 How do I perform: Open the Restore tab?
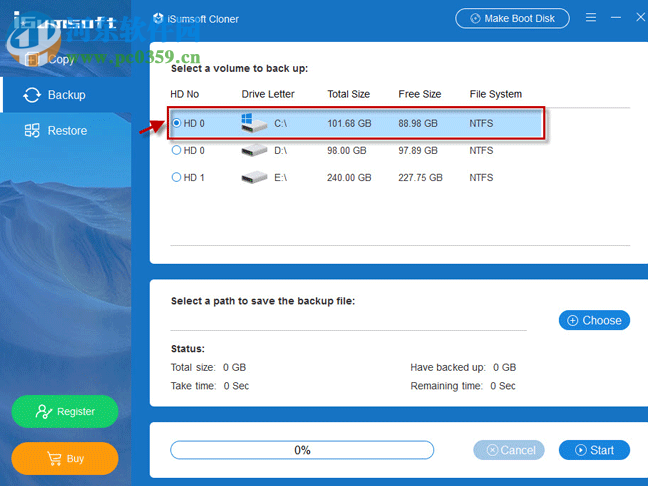[x=66, y=131]
